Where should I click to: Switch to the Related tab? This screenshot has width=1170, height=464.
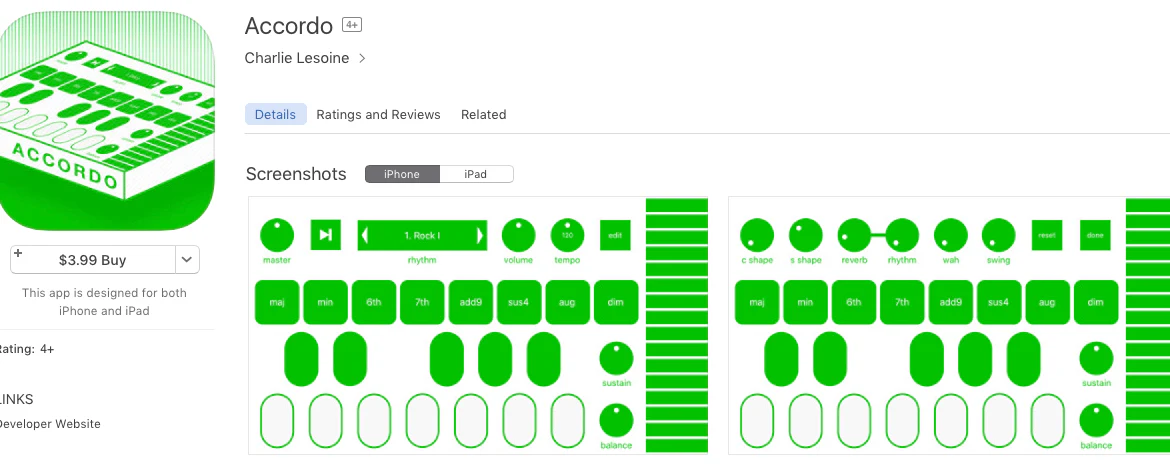click(484, 115)
